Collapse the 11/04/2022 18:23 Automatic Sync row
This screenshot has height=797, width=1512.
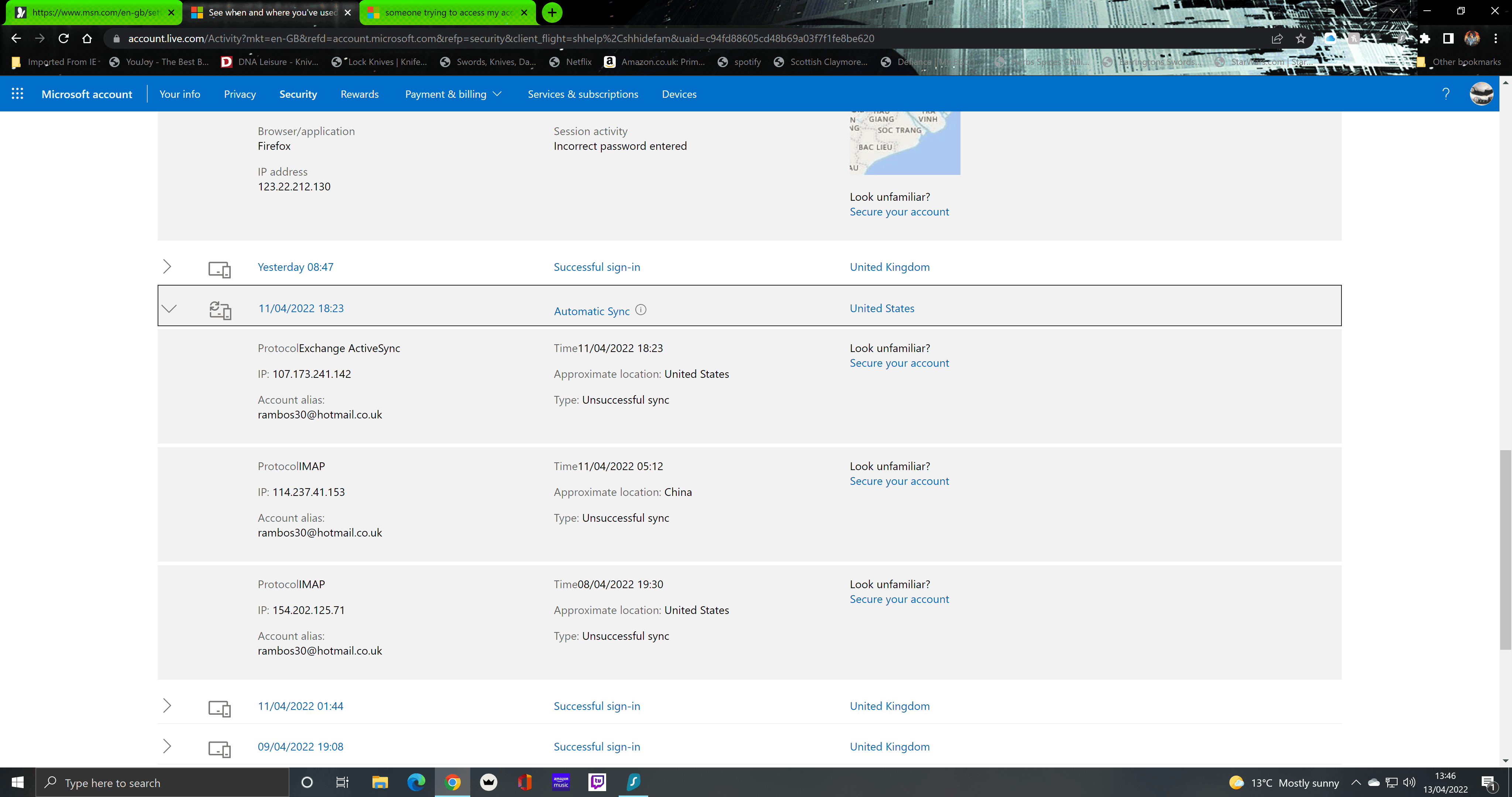pos(169,308)
